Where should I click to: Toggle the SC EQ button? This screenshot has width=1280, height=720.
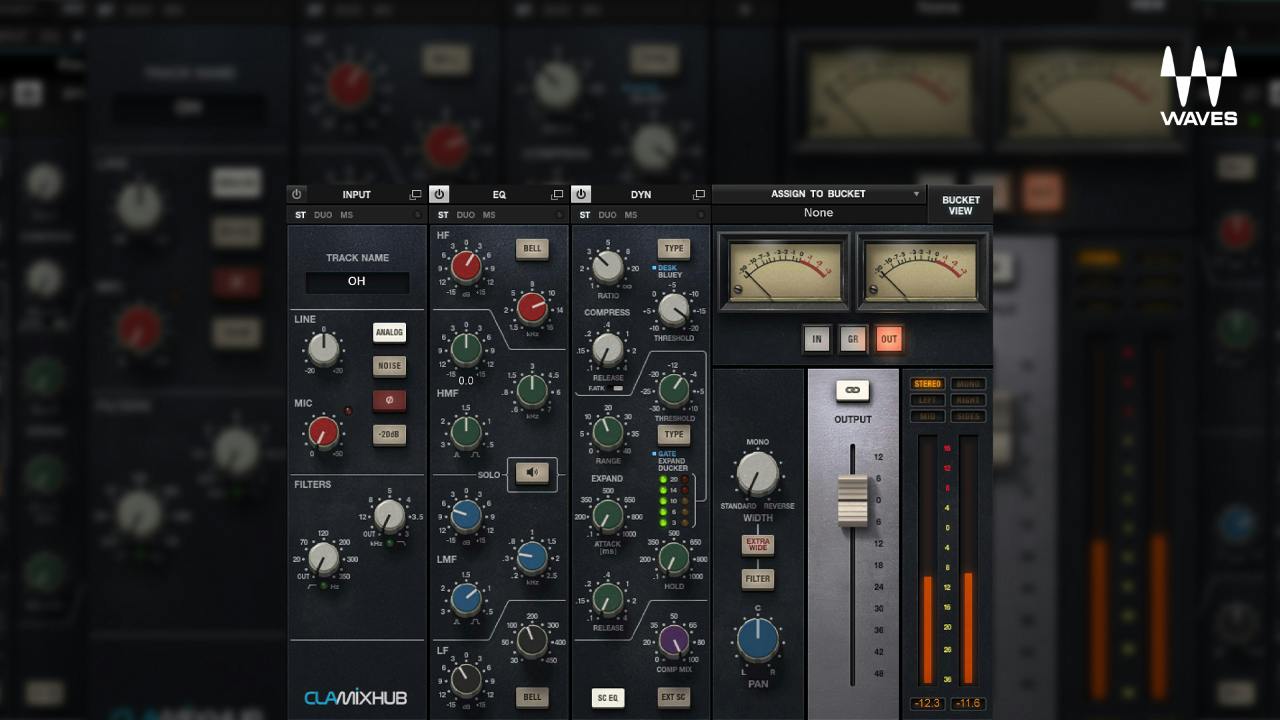[608, 698]
